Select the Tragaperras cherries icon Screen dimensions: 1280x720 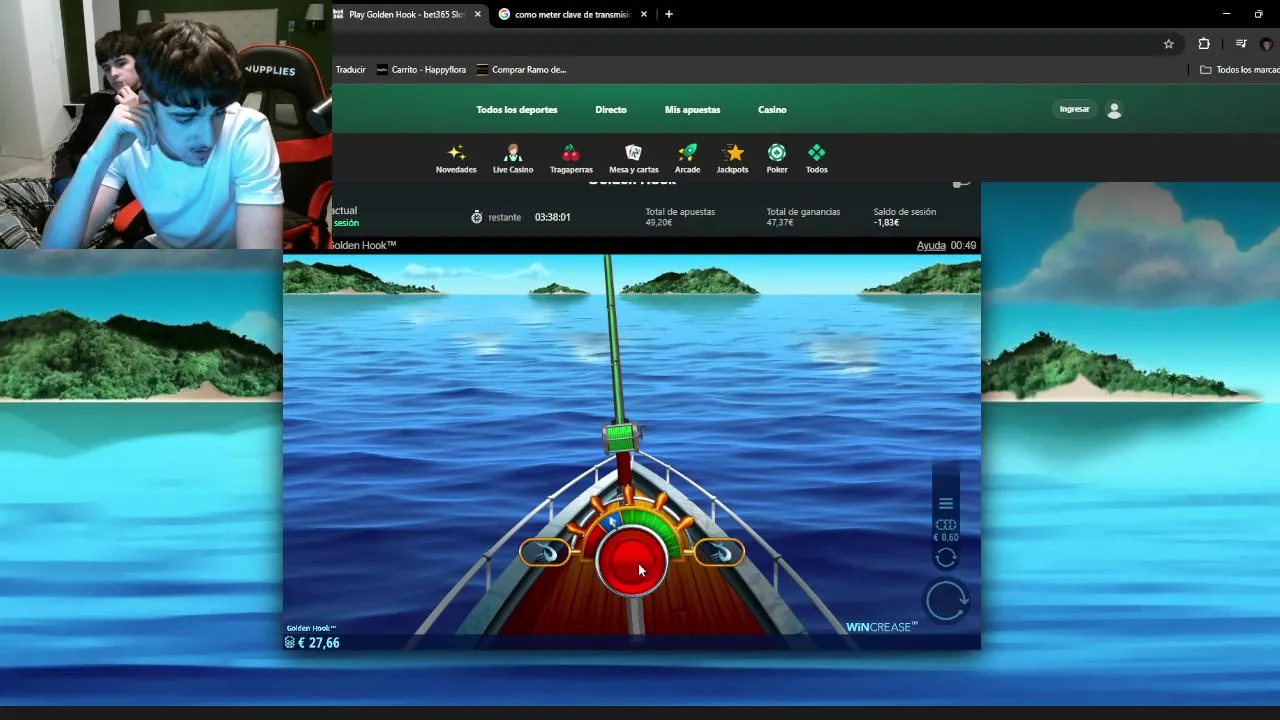coord(571,153)
